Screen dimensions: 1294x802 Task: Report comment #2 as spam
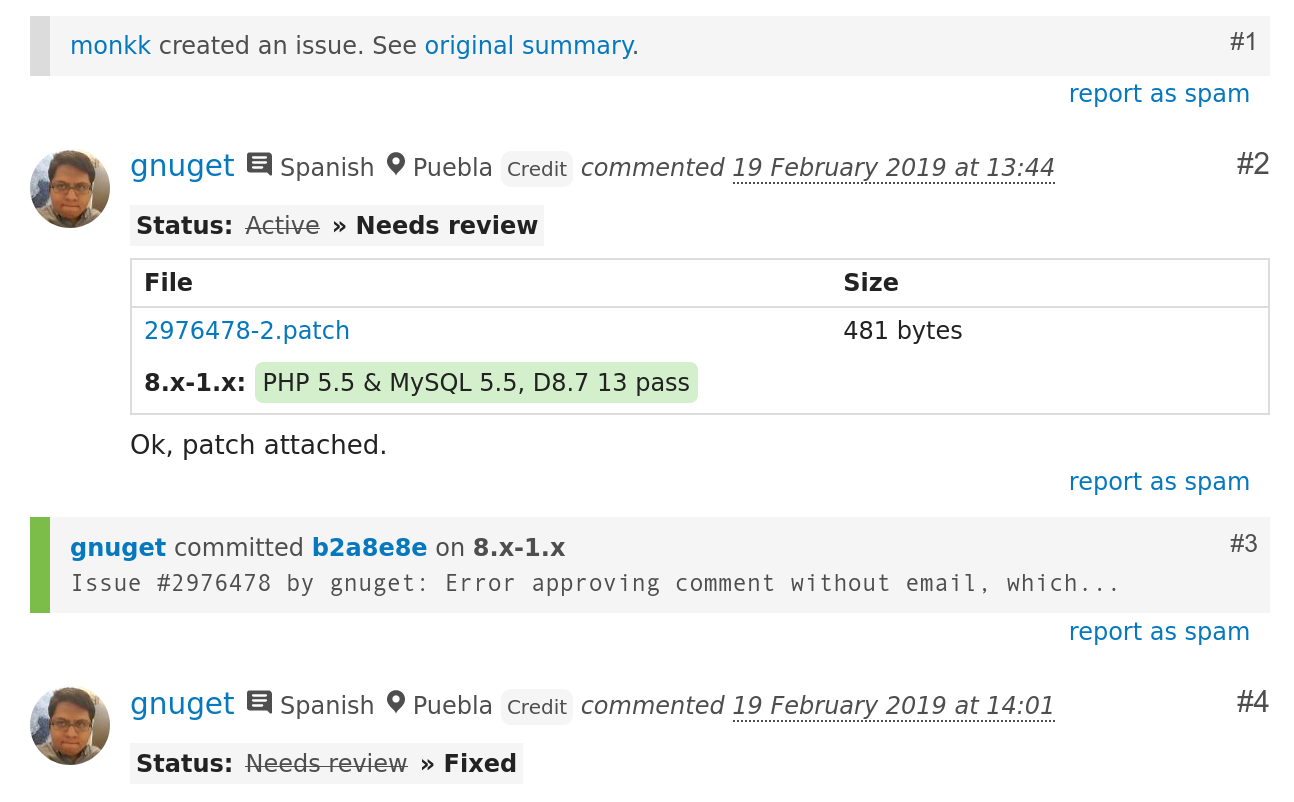tap(1158, 482)
